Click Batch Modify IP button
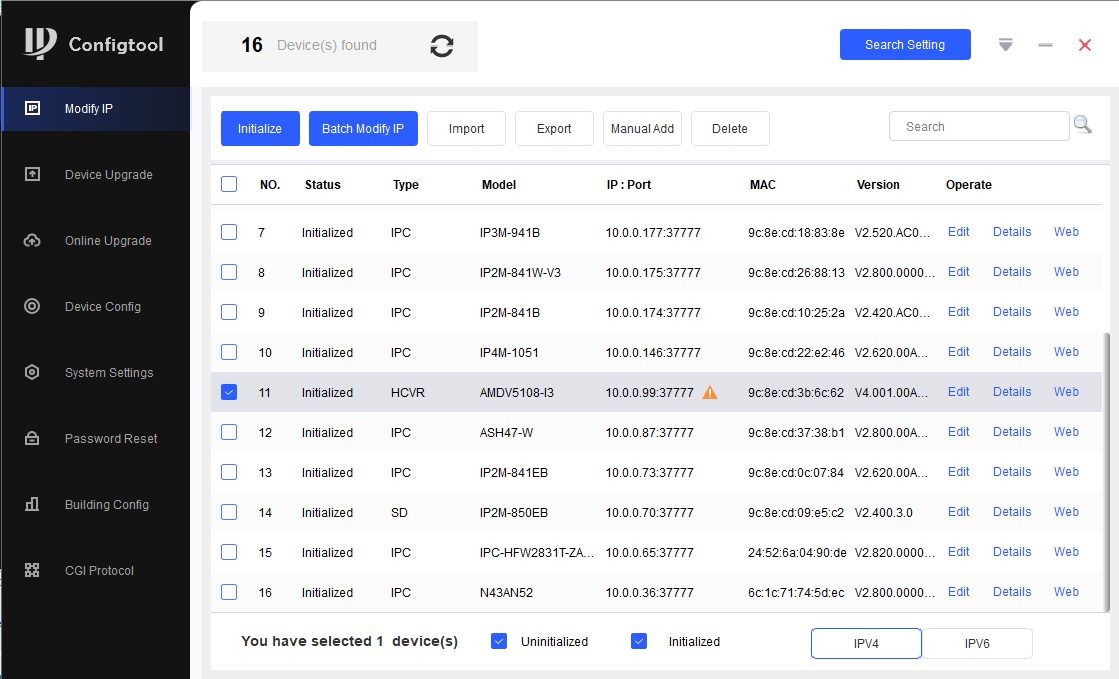Screen dimensions: 1119x679 [x=363, y=129]
